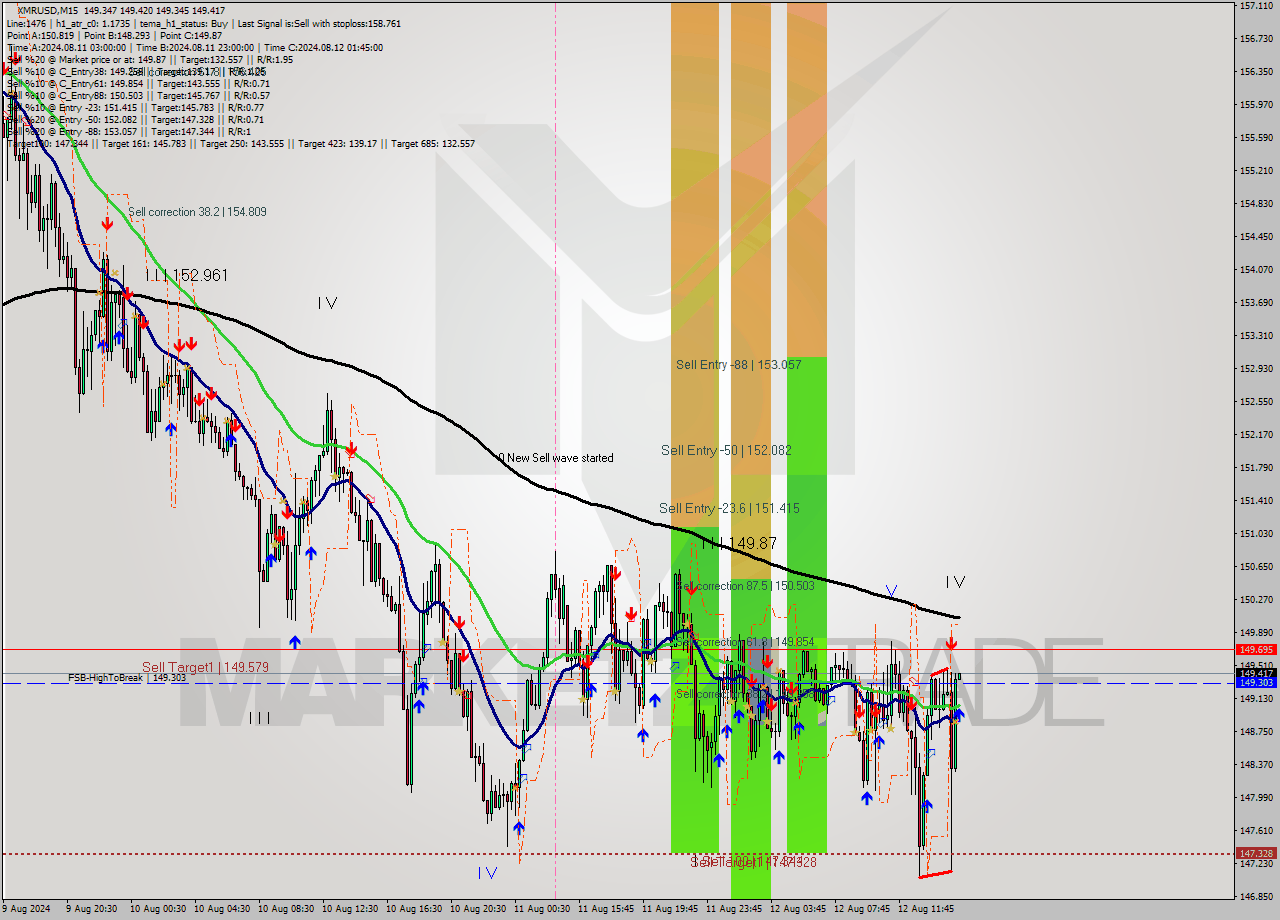Click the 'Sell Entry -50 | 152.082' label
Screen dimensions: 1280x920
click(726, 451)
